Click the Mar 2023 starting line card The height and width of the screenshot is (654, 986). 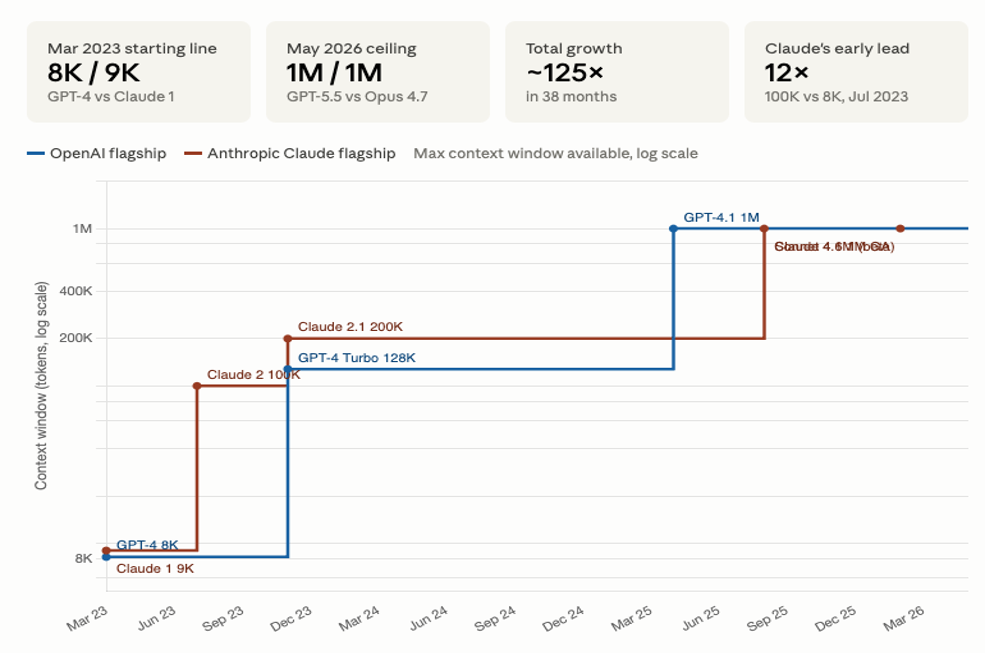pyautogui.click(x=138, y=72)
